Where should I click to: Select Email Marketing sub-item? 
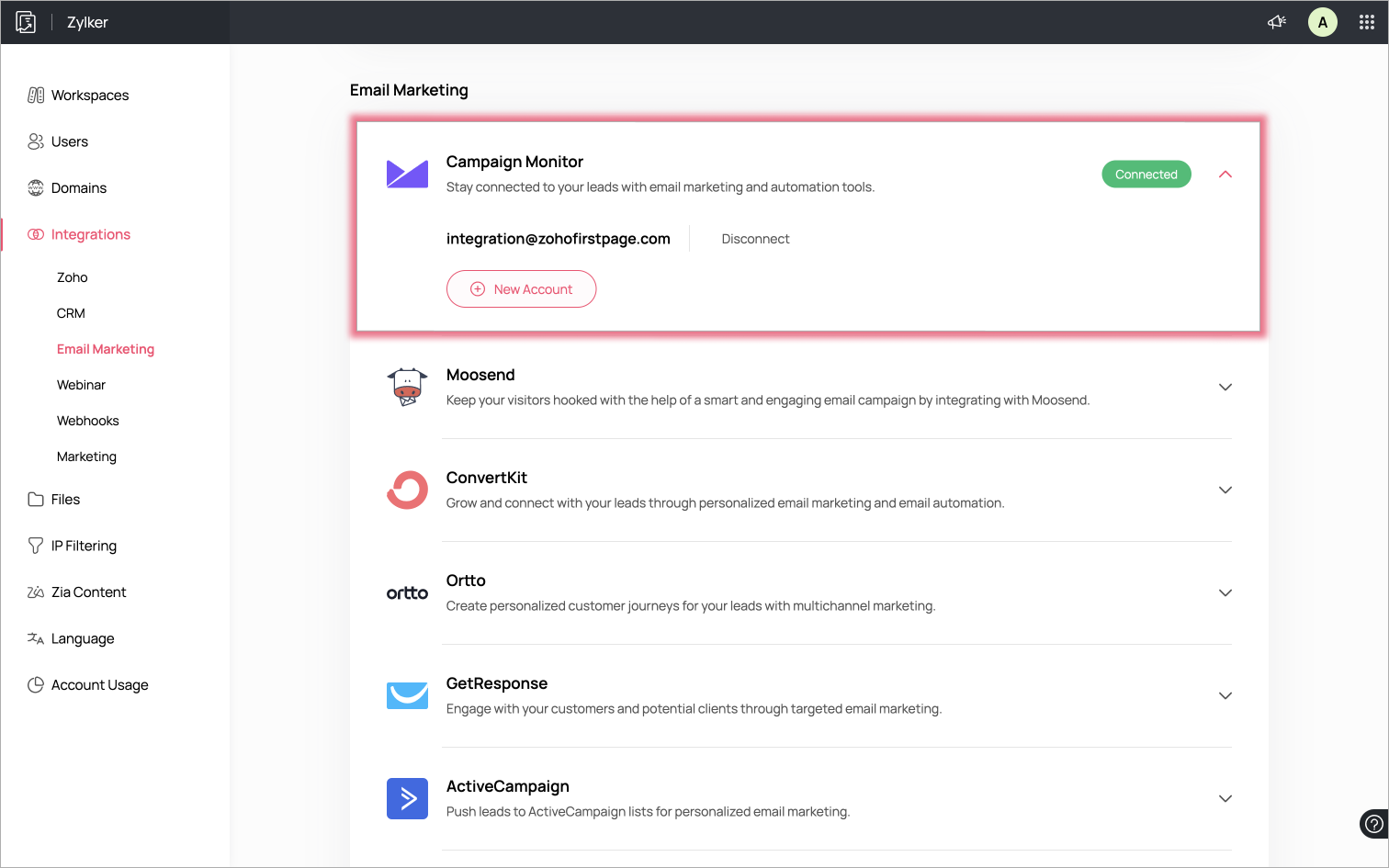[106, 349]
